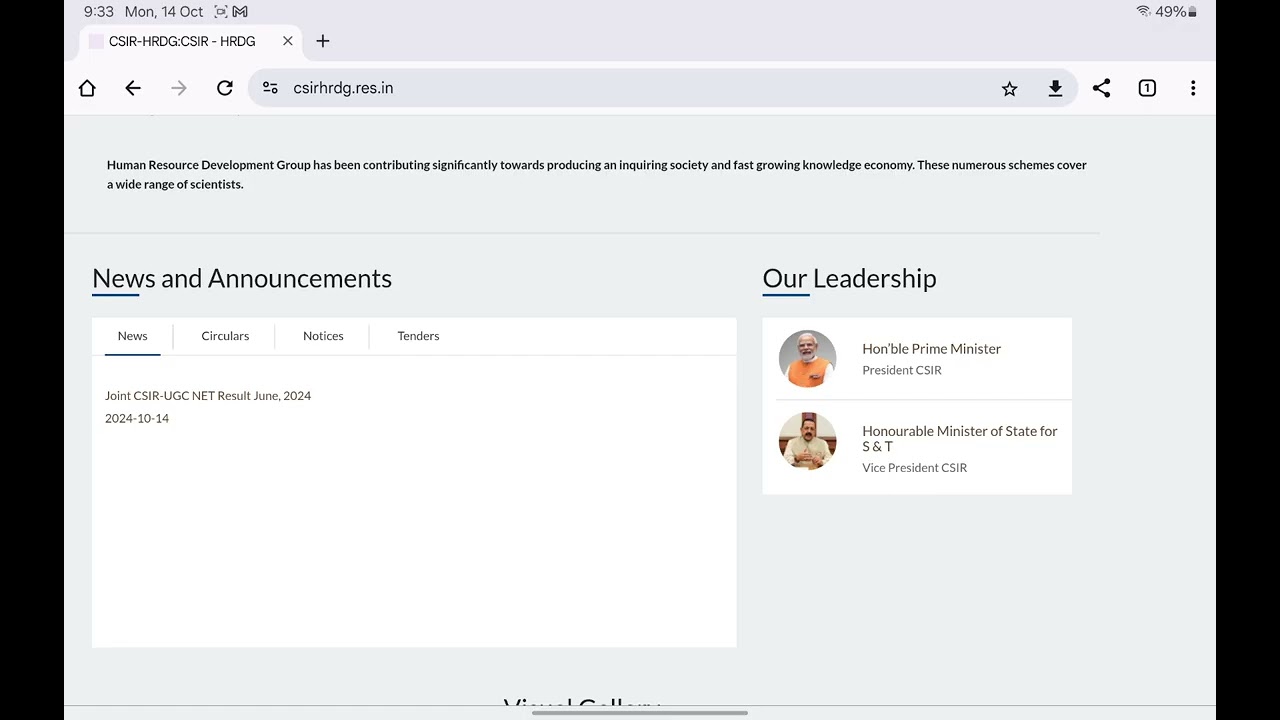Image resolution: width=1280 pixels, height=720 pixels.
Task: Click the date 2024-10-14 under the news item
Action: (137, 419)
